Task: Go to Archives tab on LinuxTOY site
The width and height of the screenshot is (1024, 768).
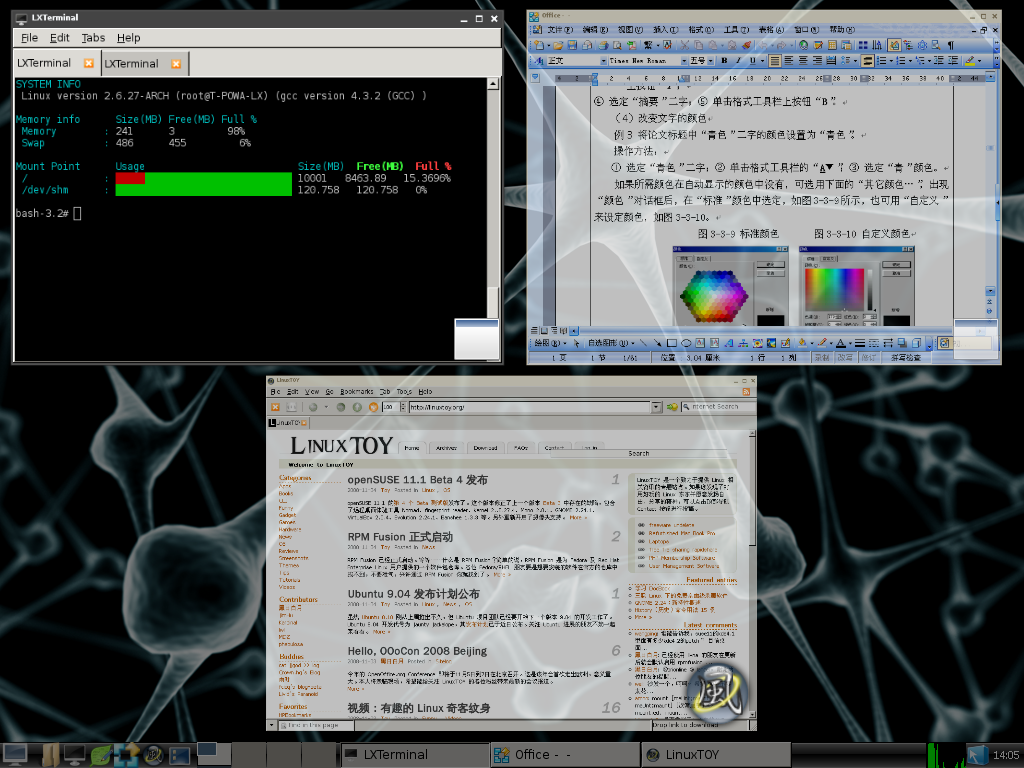Action: pyautogui.click(x=447, y=448)
